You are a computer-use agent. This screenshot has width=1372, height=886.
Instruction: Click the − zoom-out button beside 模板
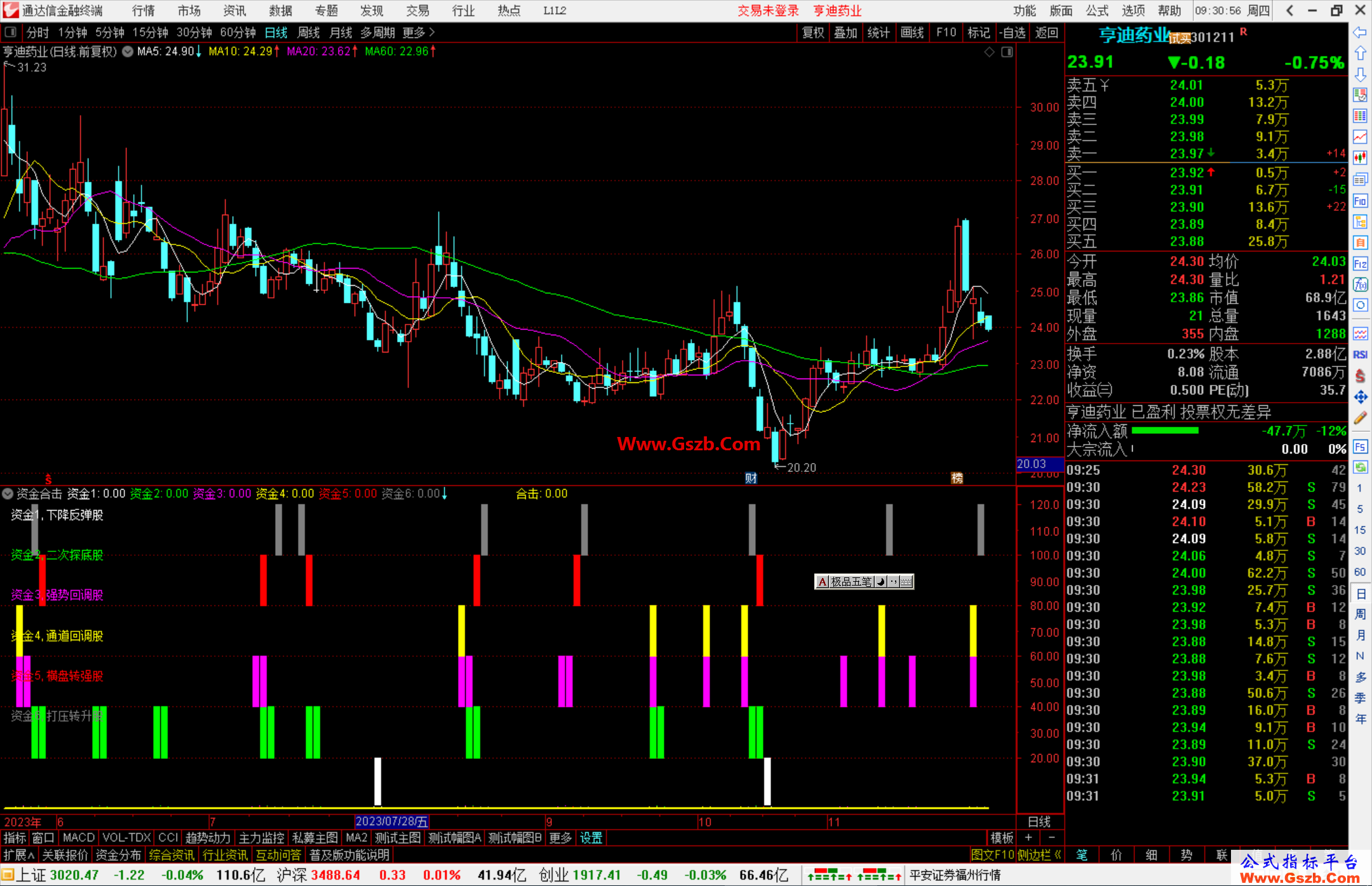click(x=1051, y=838)
